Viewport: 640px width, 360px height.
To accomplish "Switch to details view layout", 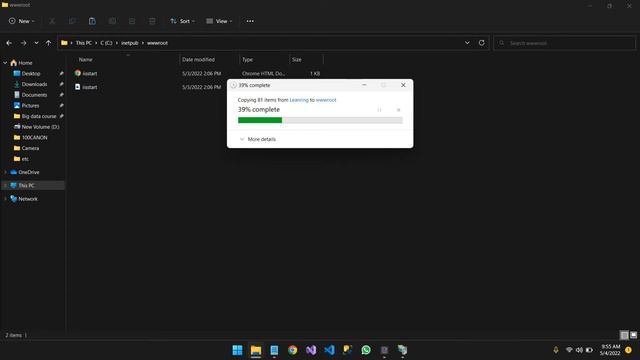I will (624, 336).
